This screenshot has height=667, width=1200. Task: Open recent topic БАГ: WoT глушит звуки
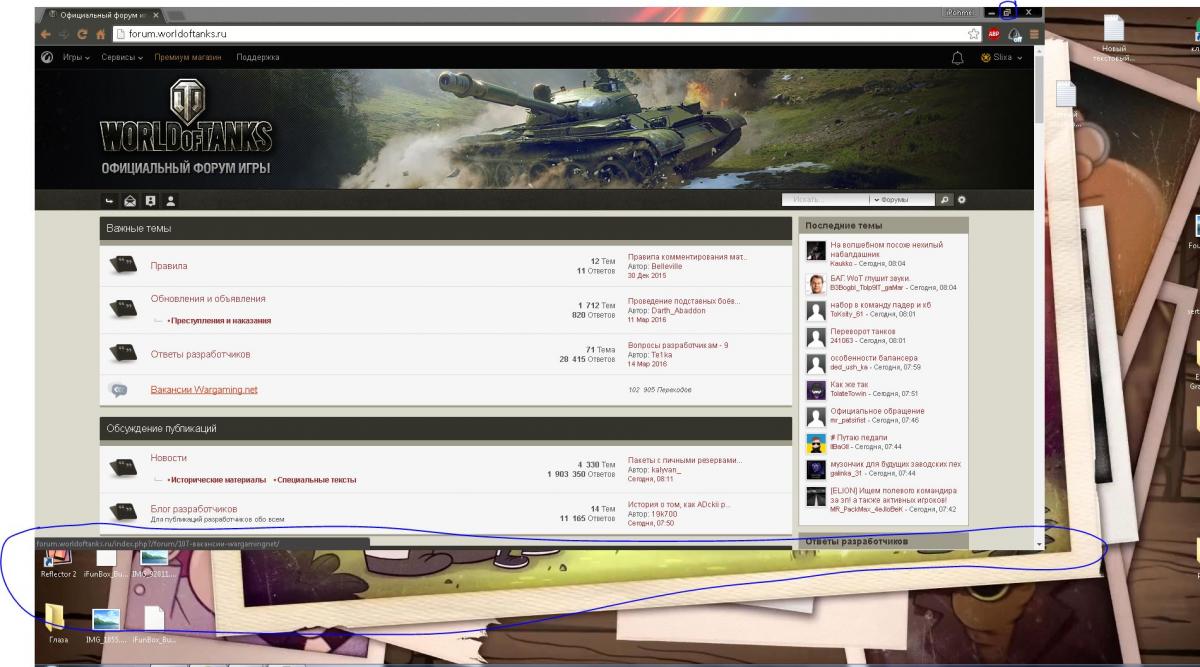(870, 277)
